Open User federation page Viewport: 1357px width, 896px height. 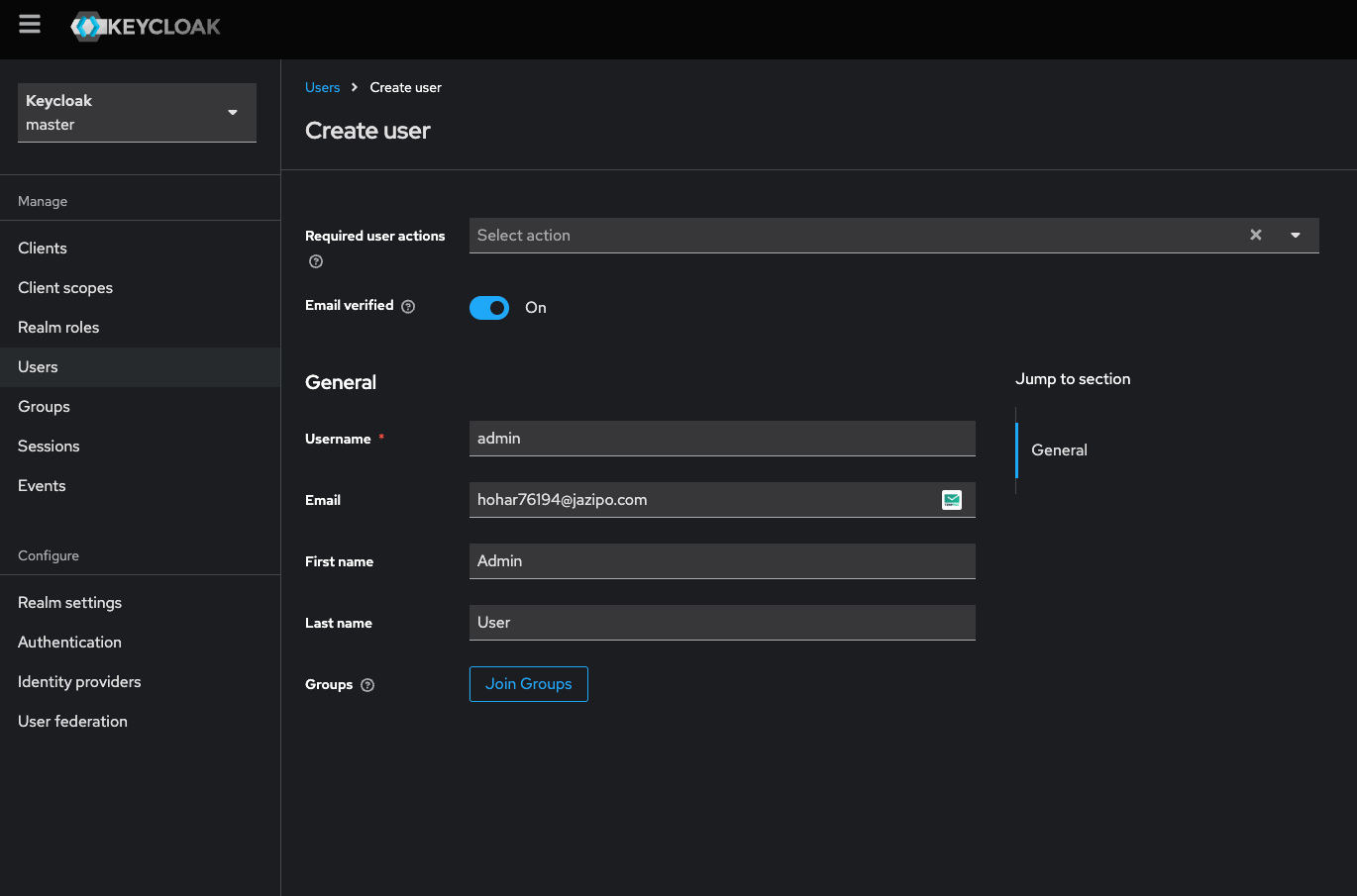(x=141, y=722)
